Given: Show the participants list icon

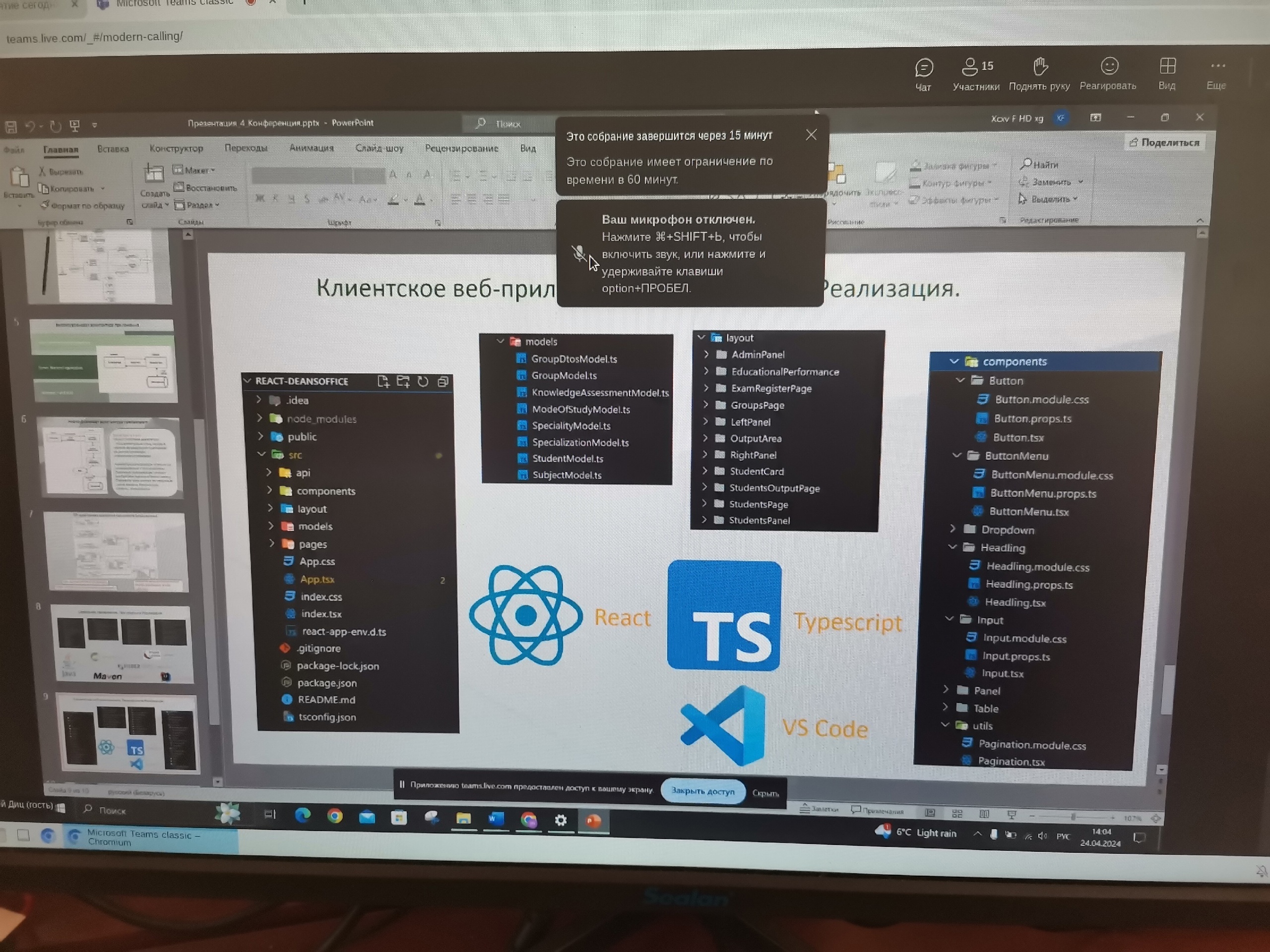Looking at the screenshot, I should click(970, 66).
